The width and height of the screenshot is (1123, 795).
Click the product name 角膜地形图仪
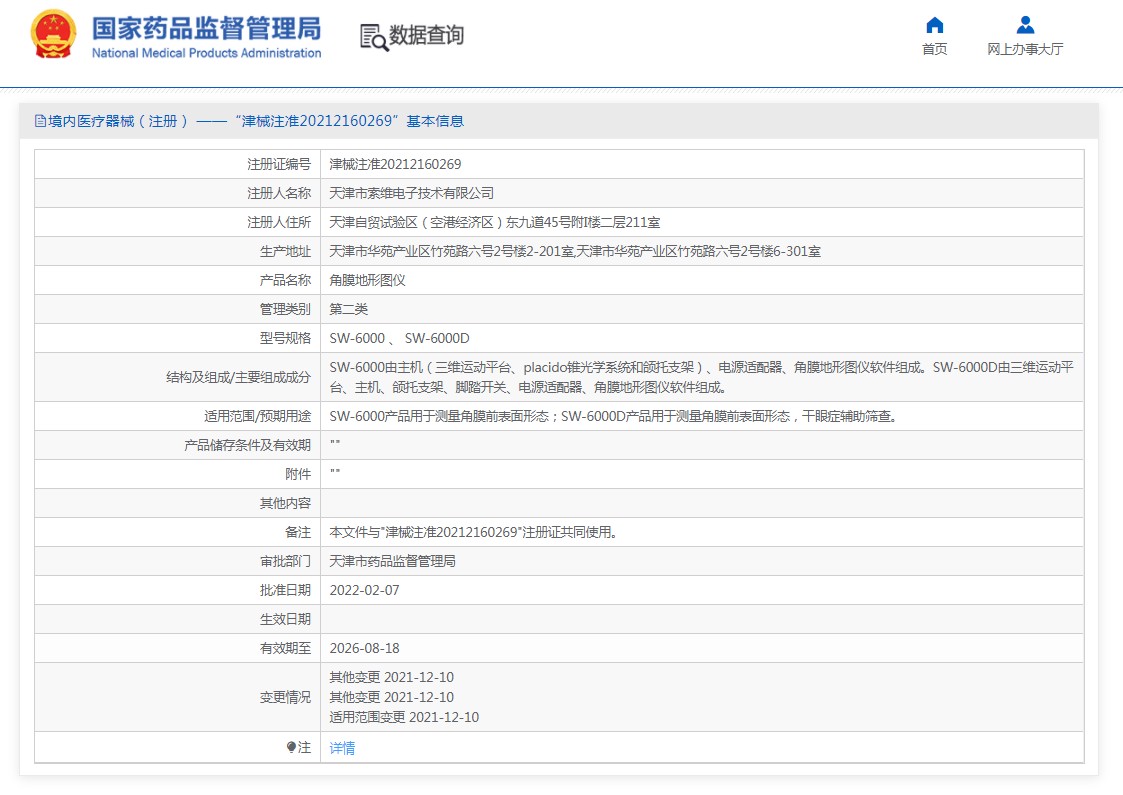367,280
